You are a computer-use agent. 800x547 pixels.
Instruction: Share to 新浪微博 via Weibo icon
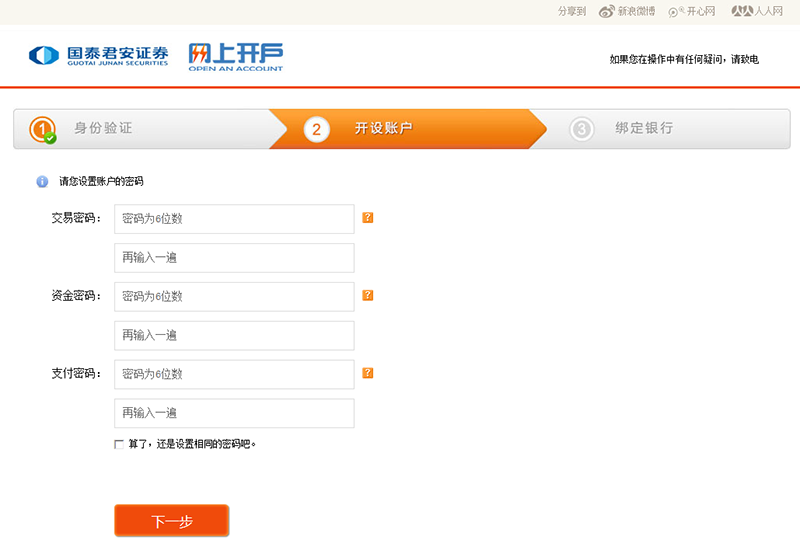(606, 12)
